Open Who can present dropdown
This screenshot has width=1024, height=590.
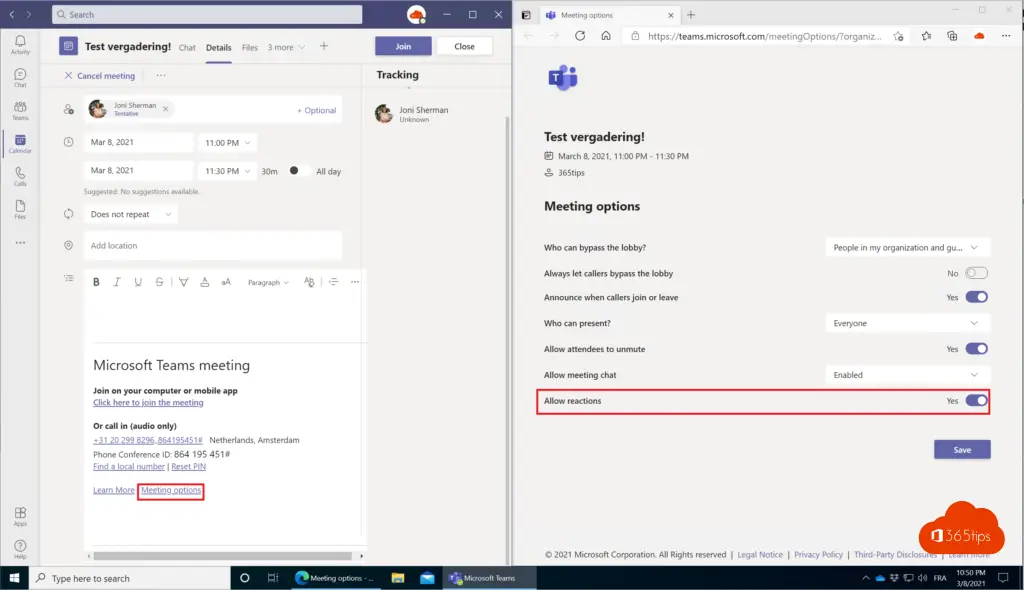point(907,323)
